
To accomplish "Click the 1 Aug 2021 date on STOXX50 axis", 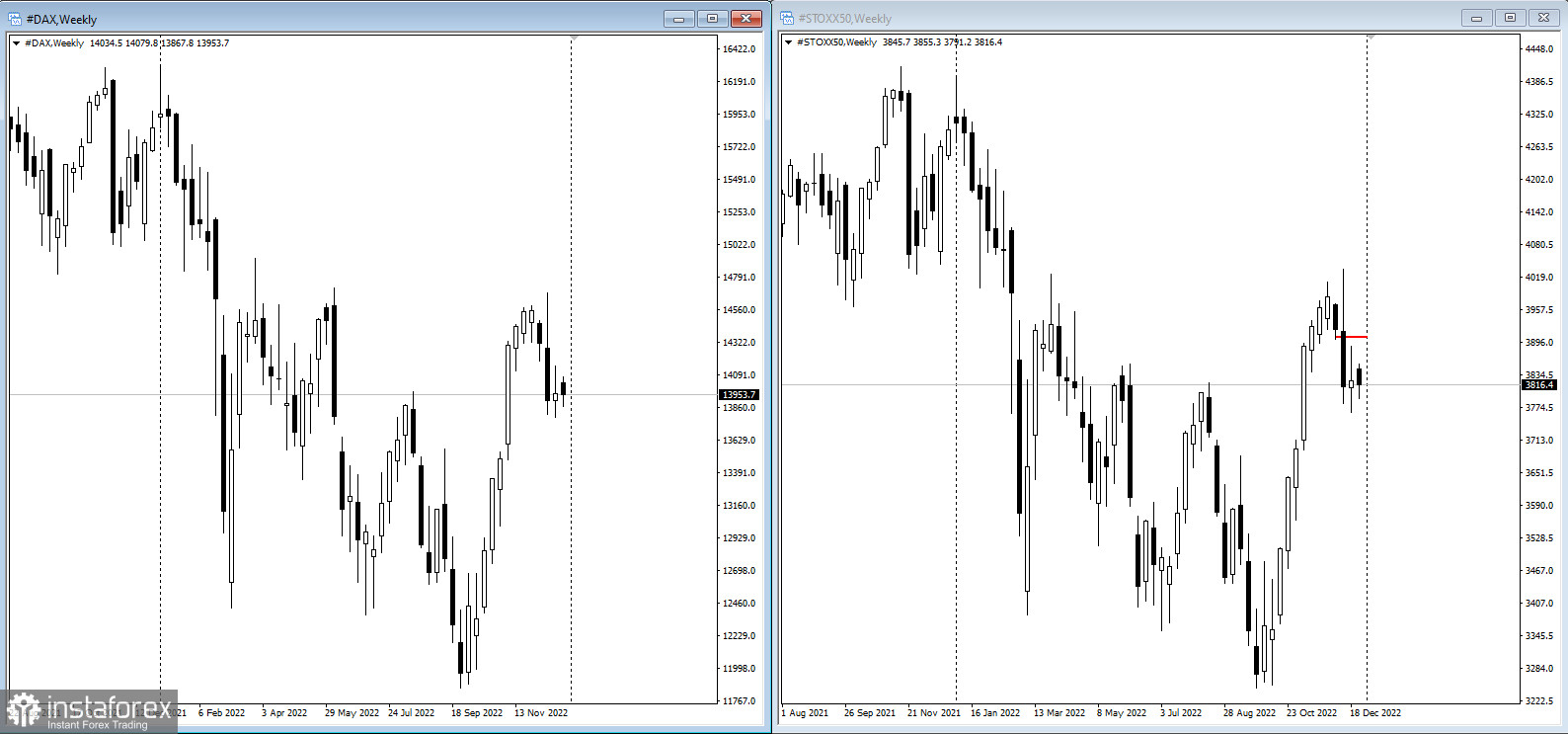I will [x=805, y=713].
